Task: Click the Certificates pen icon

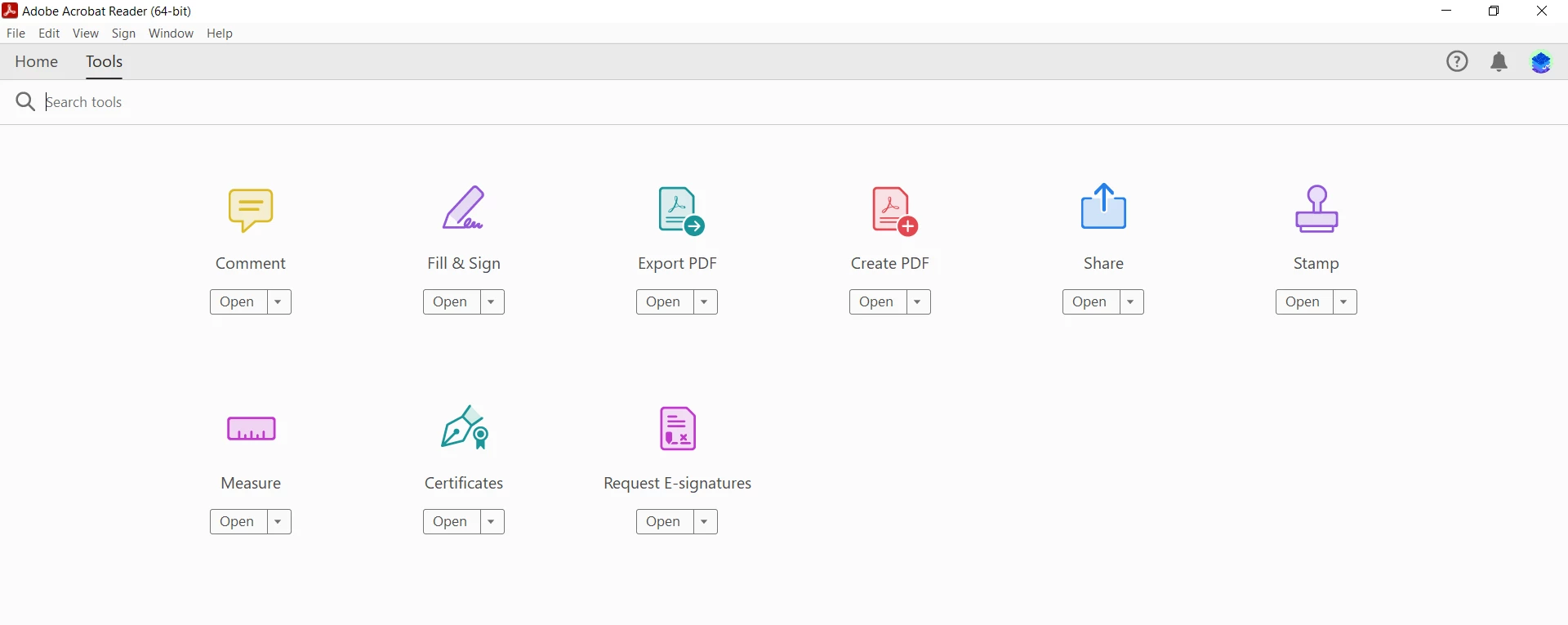Action: (x=465, y=428)
